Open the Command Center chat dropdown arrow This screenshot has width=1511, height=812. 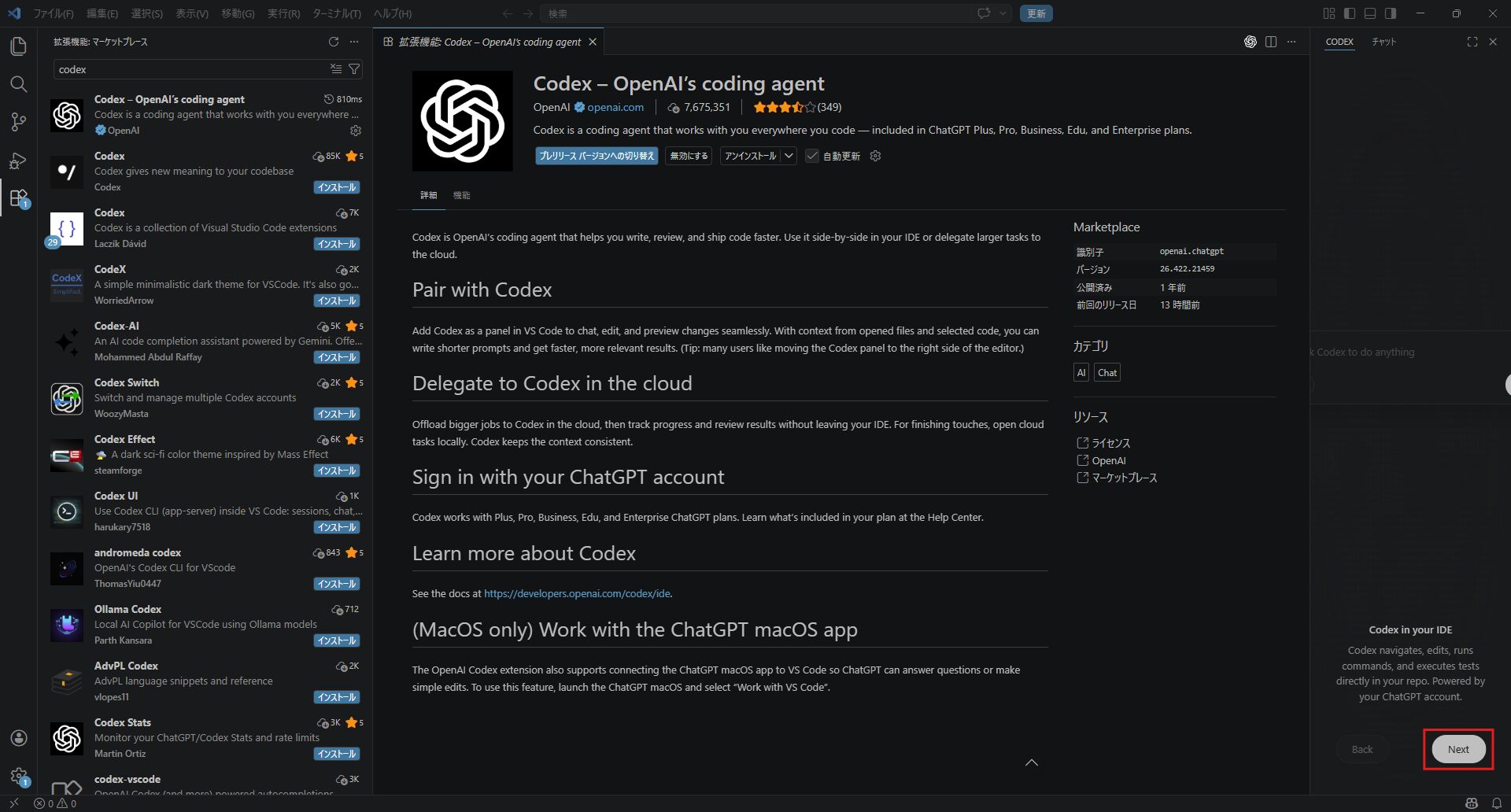point(1003,13)
